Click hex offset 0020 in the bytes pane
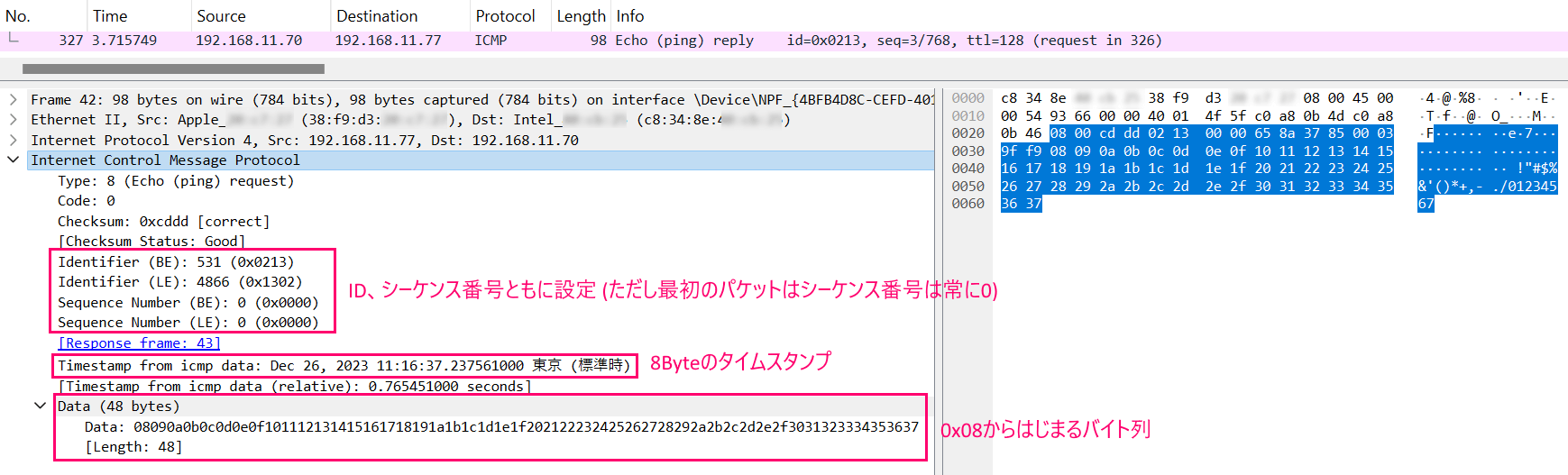Viewport: 1568px width, 475px height. pyautogui.click(x=967, y=133)
